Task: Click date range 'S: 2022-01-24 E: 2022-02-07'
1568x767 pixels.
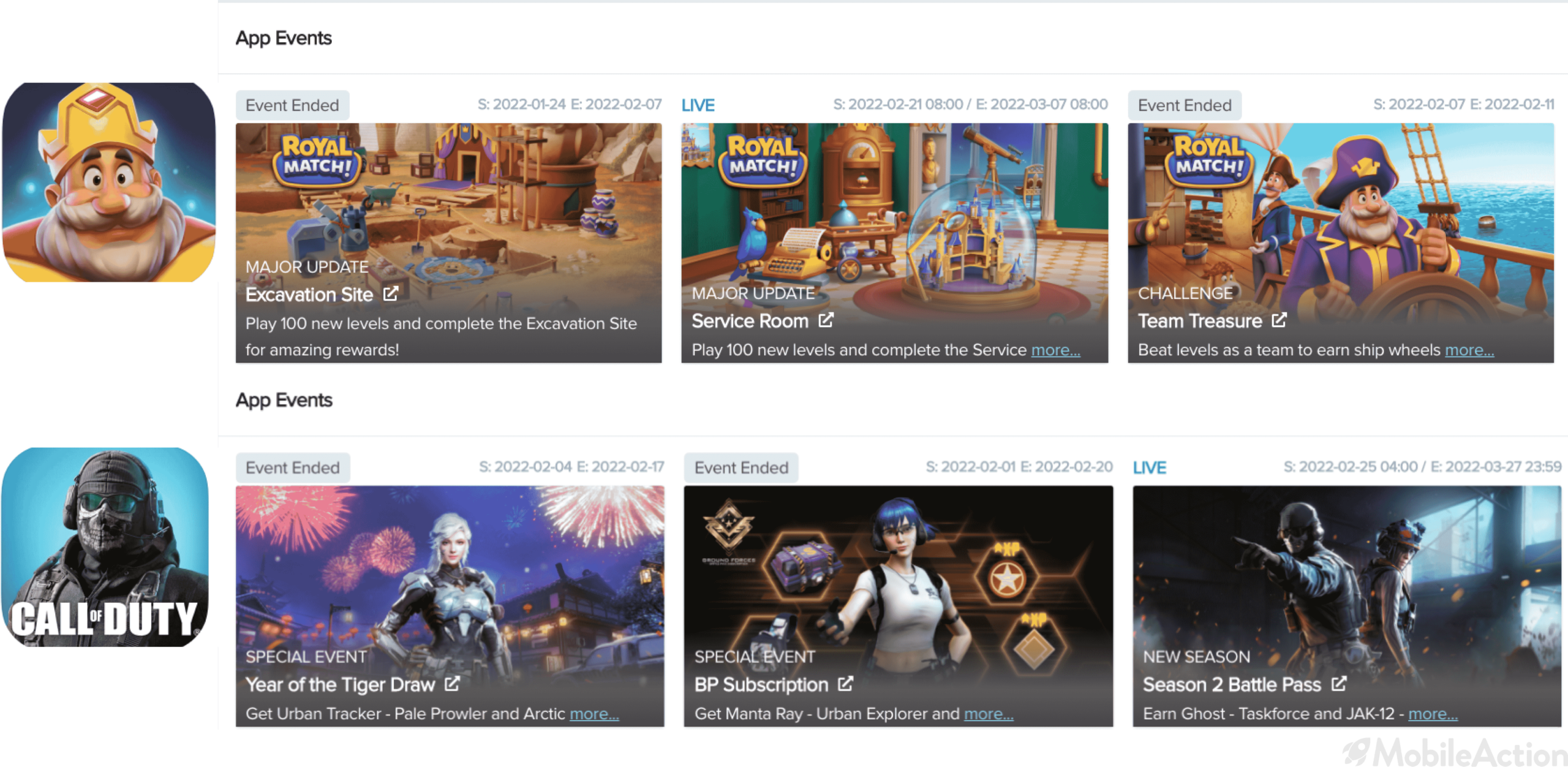Action: (x=570, y=104)
